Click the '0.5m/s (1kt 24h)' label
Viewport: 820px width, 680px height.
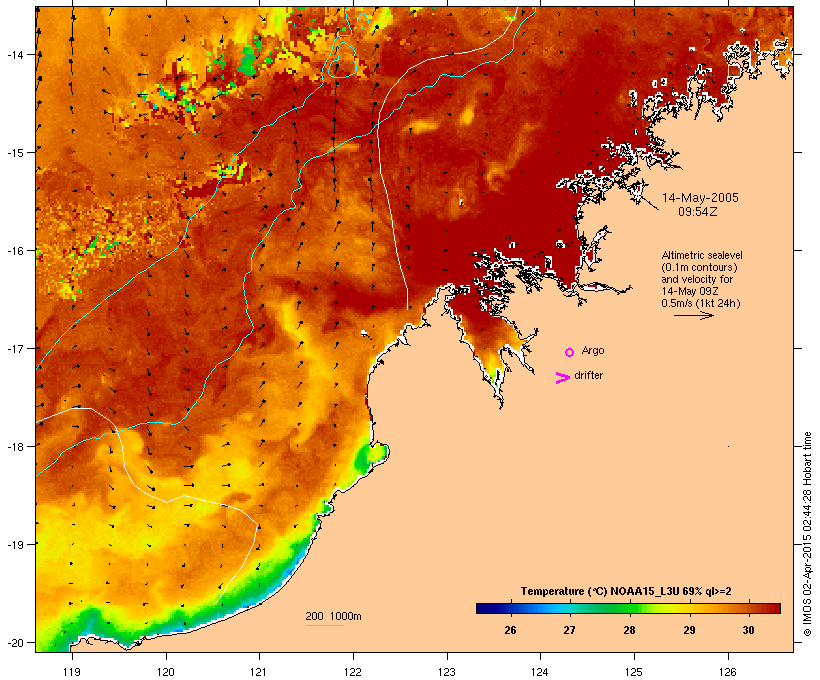[701, 303]
